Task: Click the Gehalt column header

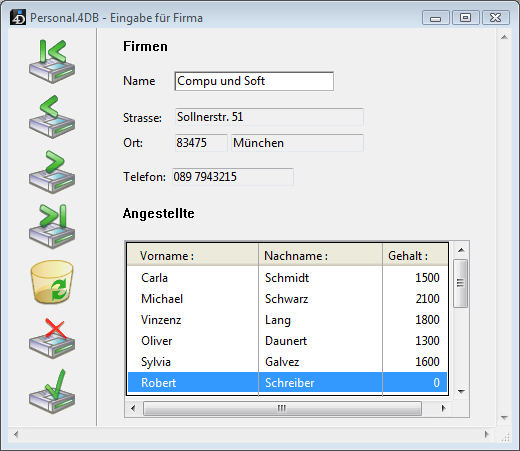Action: 415,256
